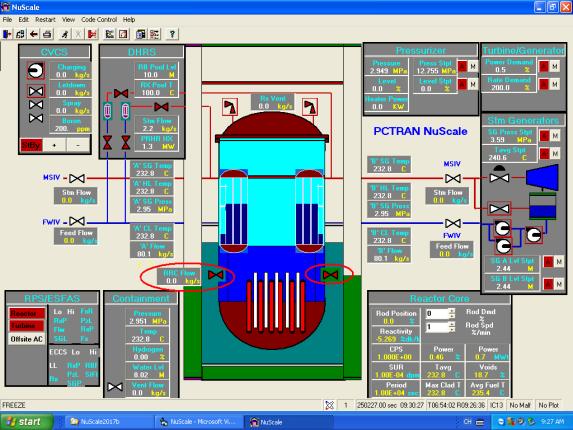Click the FREEZE status bar text

tap(14, 405)
